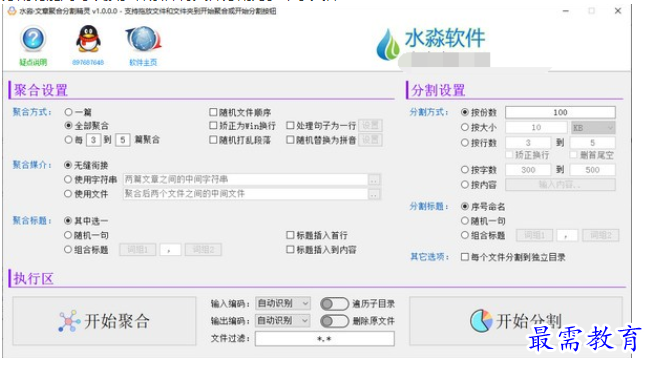Click the 开始分割 button
650x370 pixels.
click(516, 321)
